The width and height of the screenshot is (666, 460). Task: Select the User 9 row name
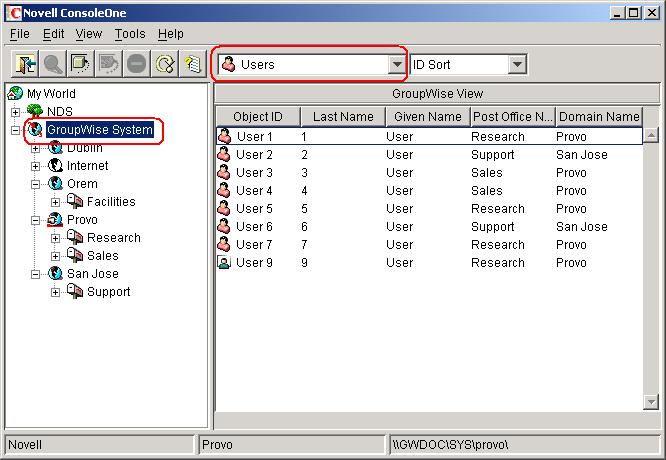(x=254, y=262)
